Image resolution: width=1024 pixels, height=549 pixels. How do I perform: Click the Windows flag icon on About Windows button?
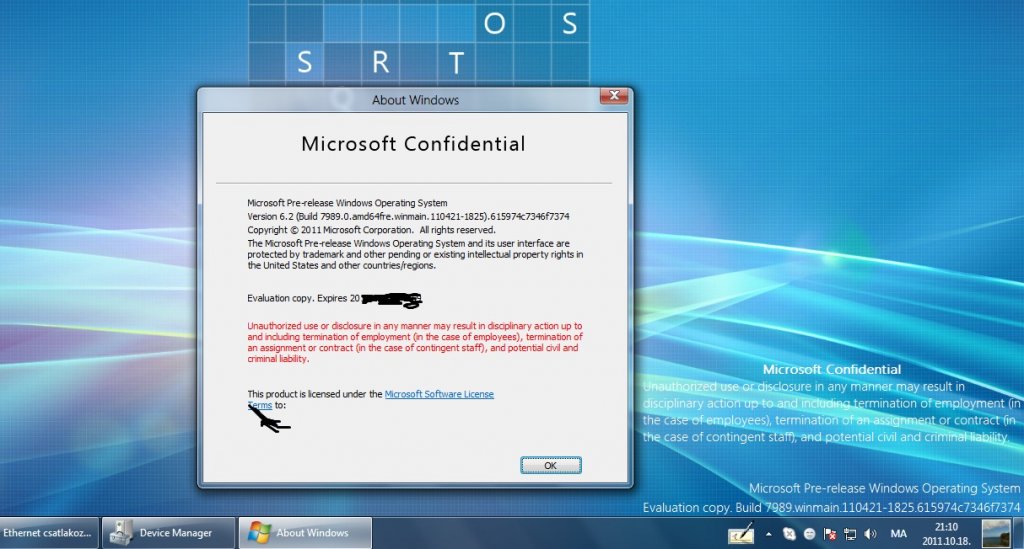pyautogui.click(x=259, y=533)
